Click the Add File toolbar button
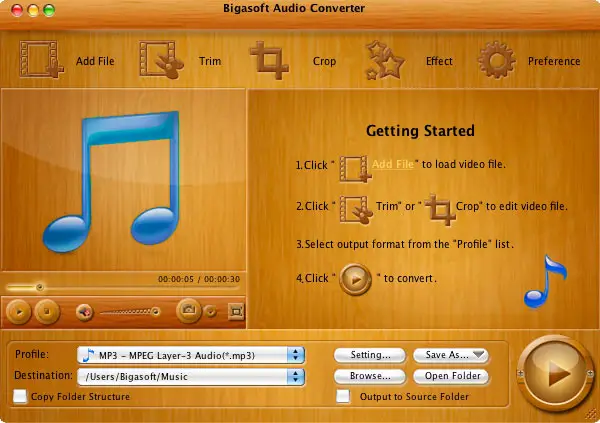The image size is (600, 423). point(67,60)
